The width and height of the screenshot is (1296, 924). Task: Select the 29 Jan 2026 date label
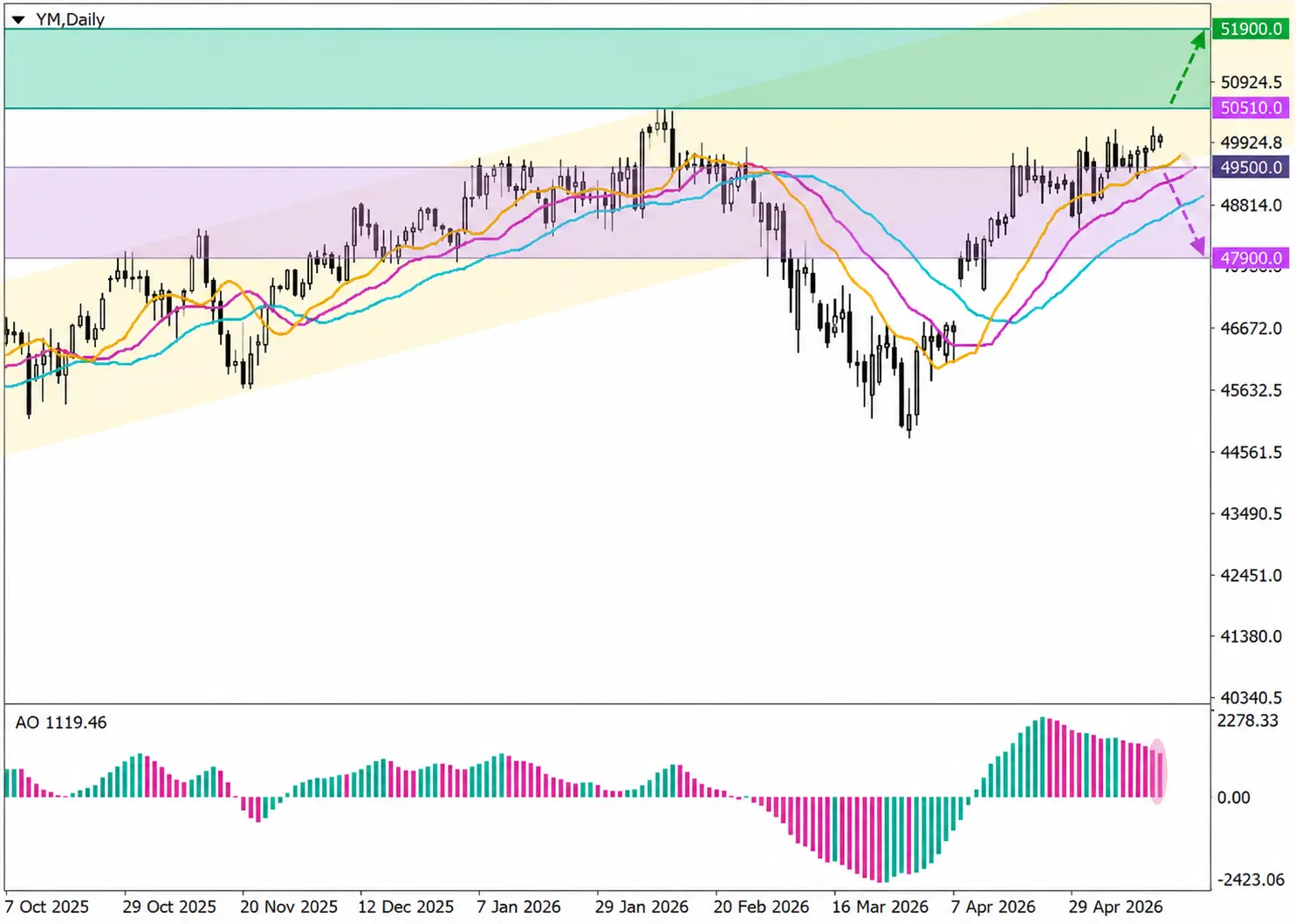[641, 907]
